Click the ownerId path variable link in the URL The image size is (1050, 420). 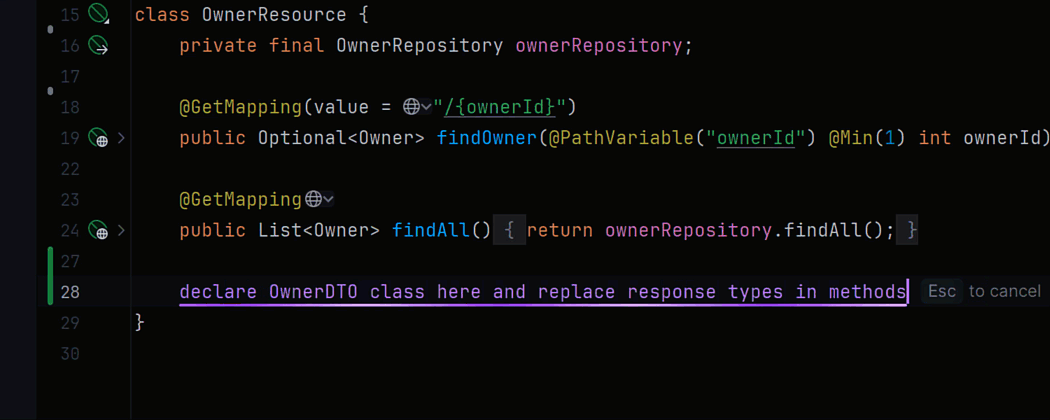click(511, 107)
